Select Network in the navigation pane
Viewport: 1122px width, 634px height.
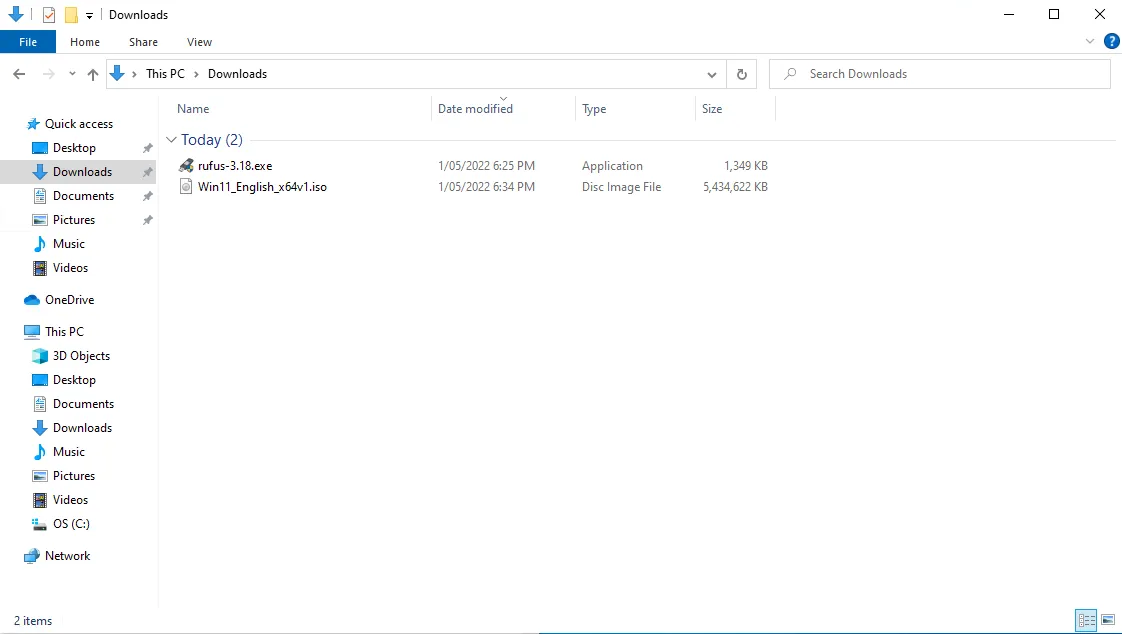67,555
